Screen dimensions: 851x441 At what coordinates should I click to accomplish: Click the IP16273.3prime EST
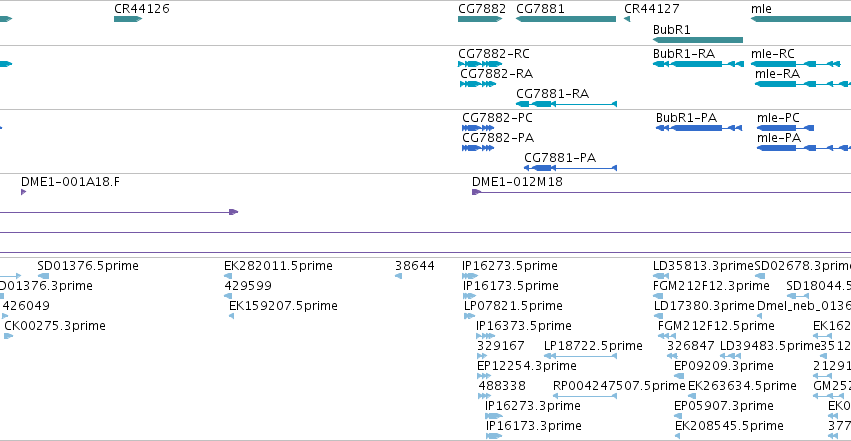493,417
